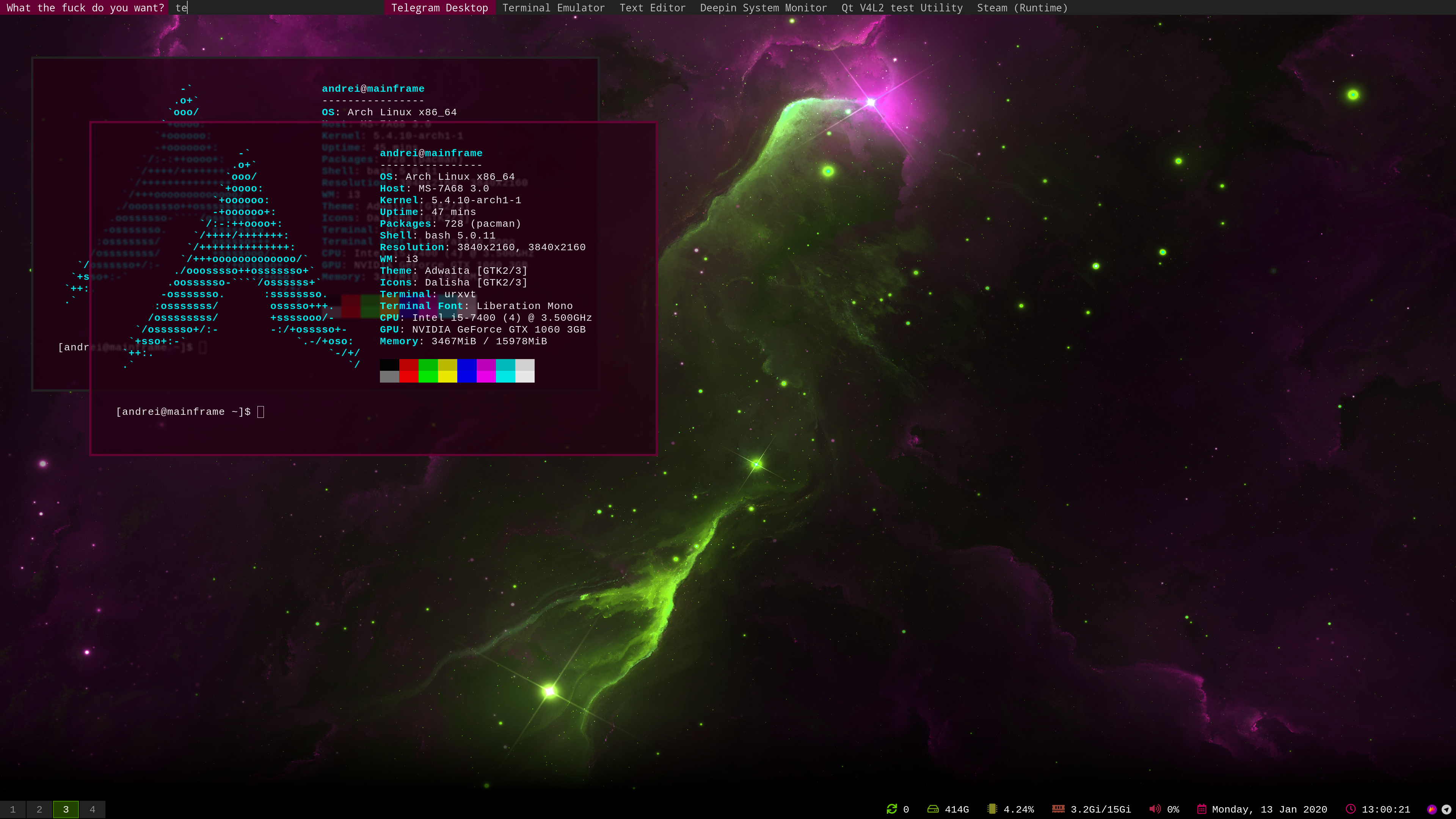This screenshot has height=819, width=1456.
Task: Click the dark red color block in neofetch
Action: click(x=409, y=364)
